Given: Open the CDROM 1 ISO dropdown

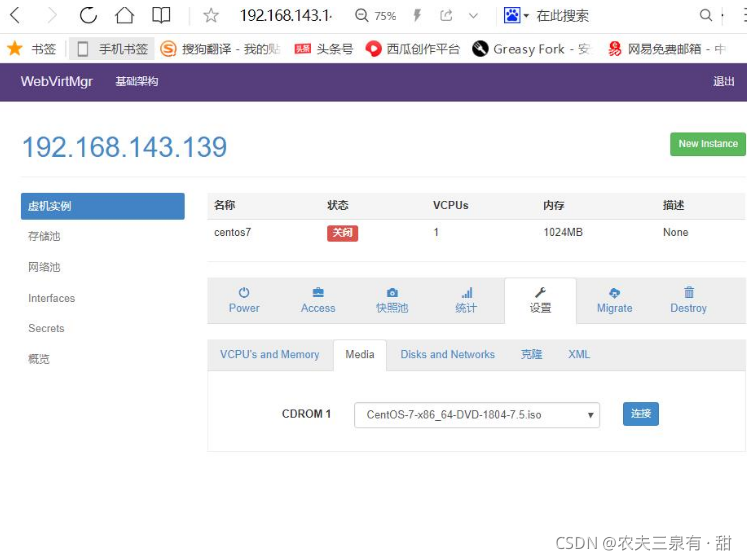Looking at the screenshot, I should click(477, 415).
